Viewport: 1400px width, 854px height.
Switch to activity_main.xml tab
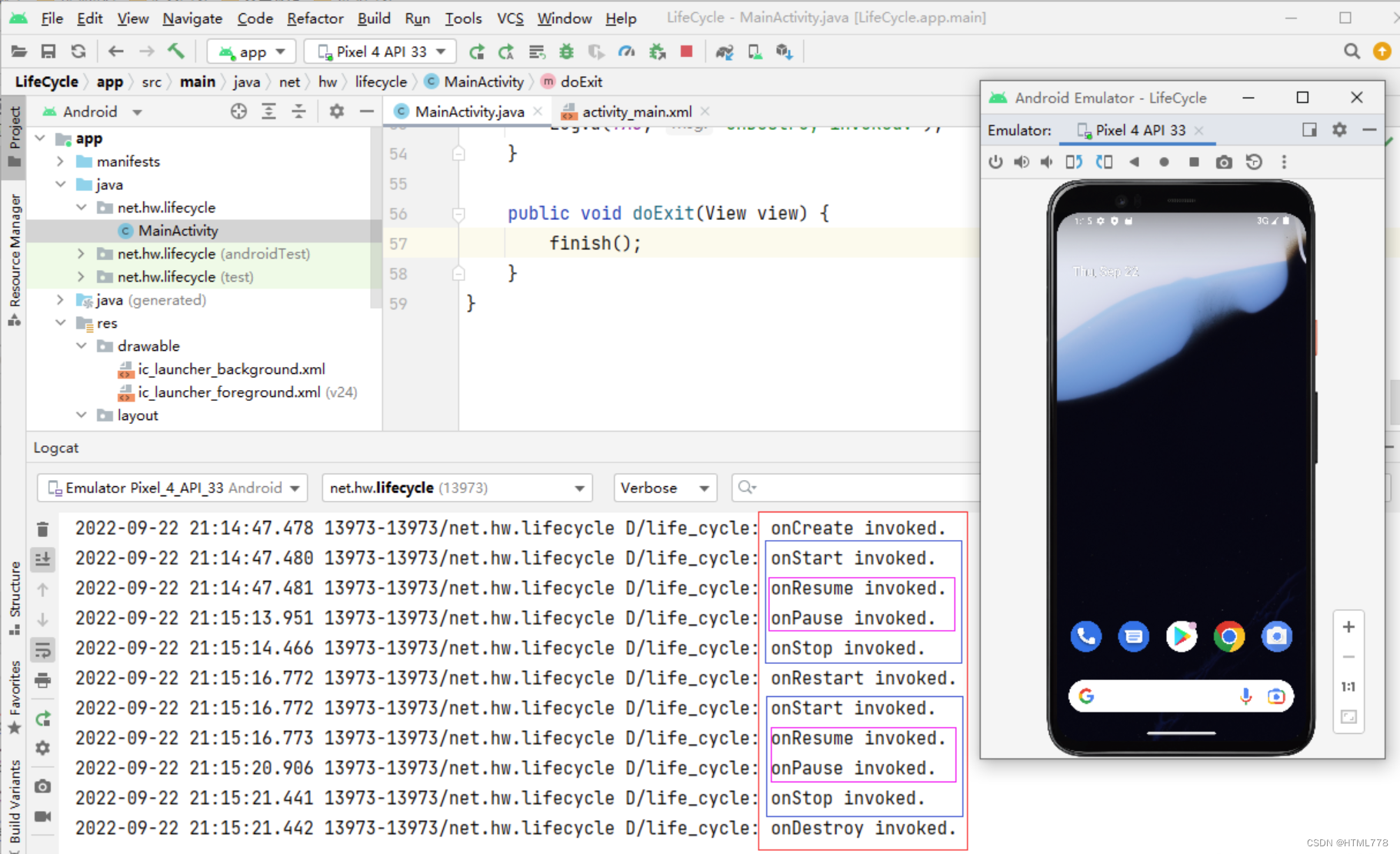pyautogui.click(x=636, y=112)
